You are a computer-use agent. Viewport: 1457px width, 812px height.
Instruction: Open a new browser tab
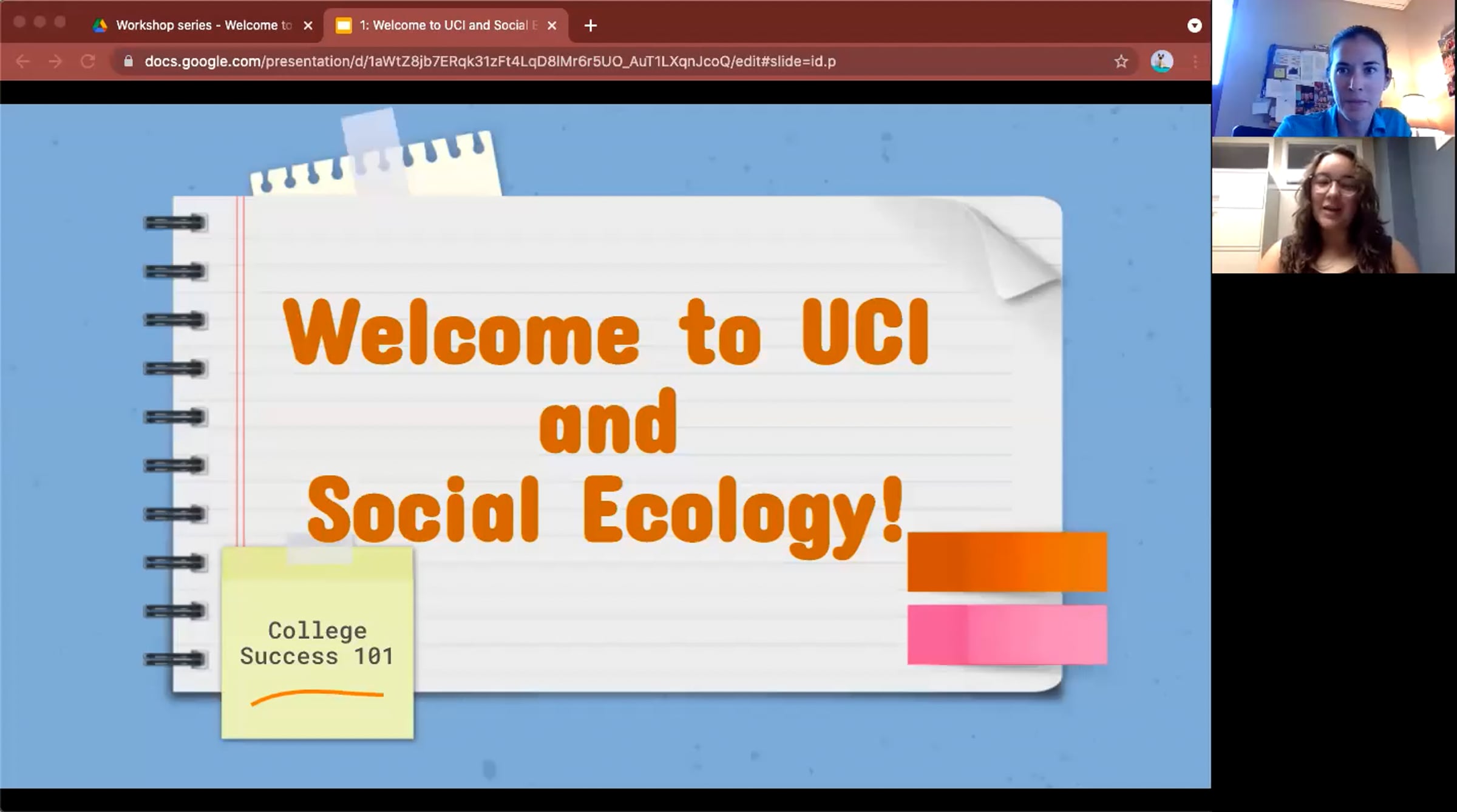click(590, 25)
